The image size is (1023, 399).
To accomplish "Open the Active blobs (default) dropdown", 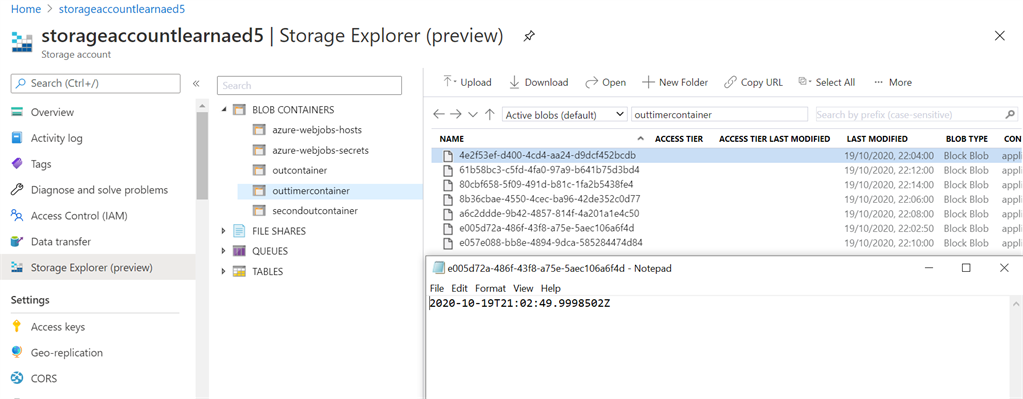I will (564, 115).
